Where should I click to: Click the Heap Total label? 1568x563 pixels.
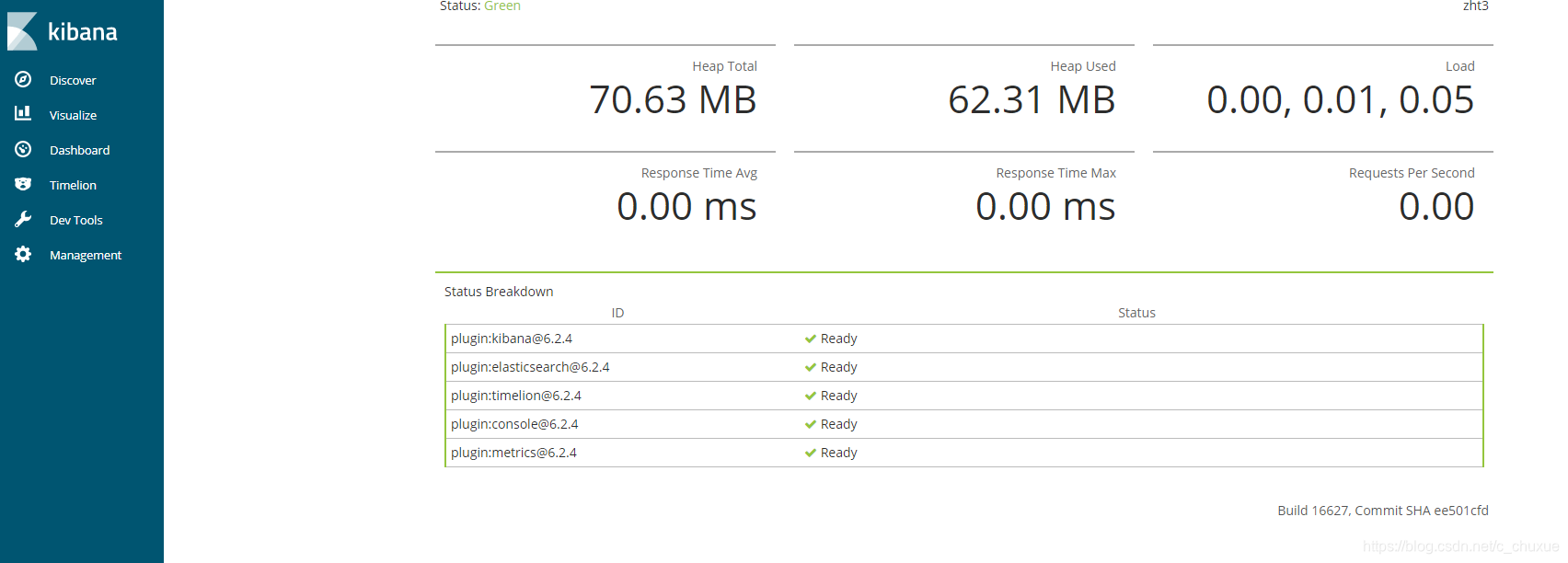pos(724,66)
